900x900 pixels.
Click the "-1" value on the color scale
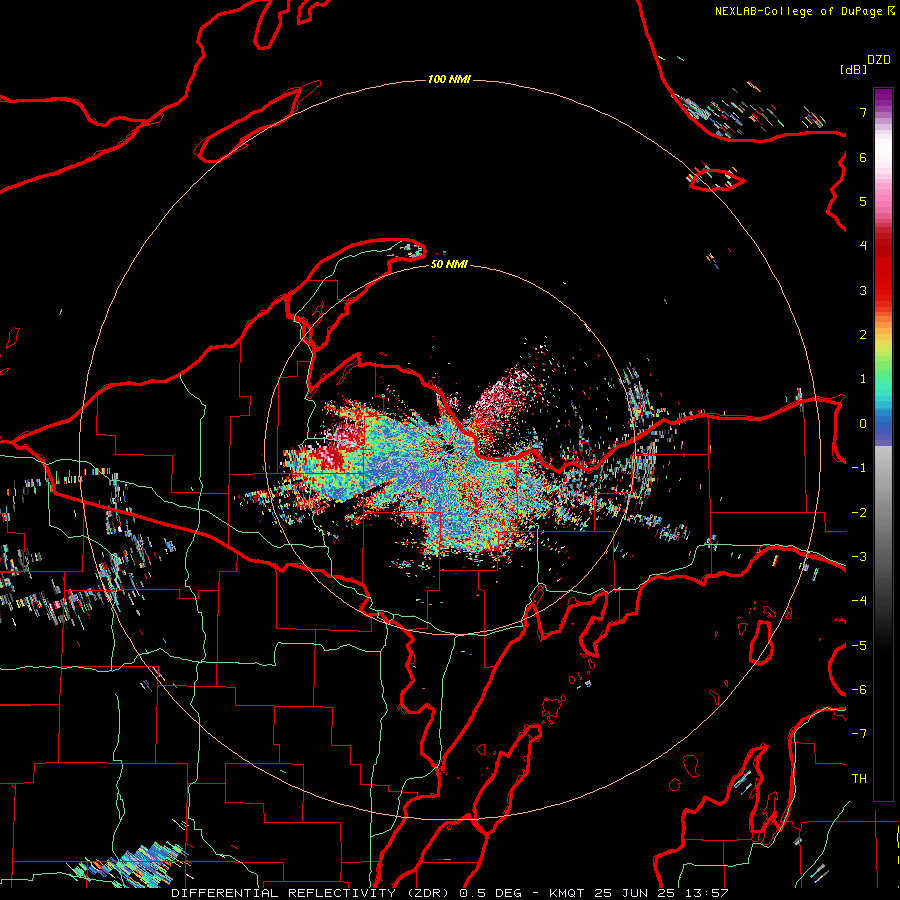point(859,468)
